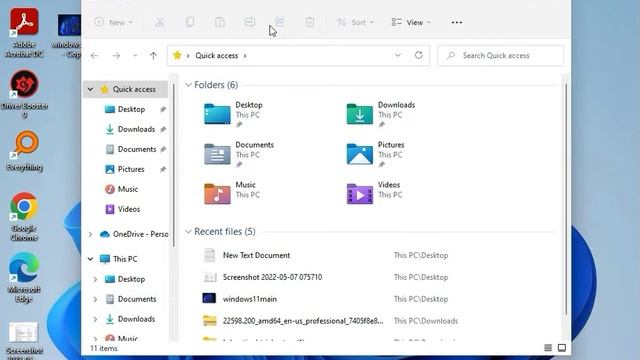
Task: Select the Screenshot file on the desktop
Action: 24,340
